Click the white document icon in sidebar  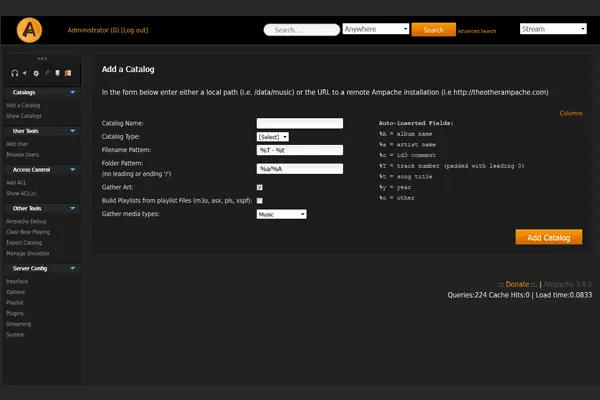[58, 73]
